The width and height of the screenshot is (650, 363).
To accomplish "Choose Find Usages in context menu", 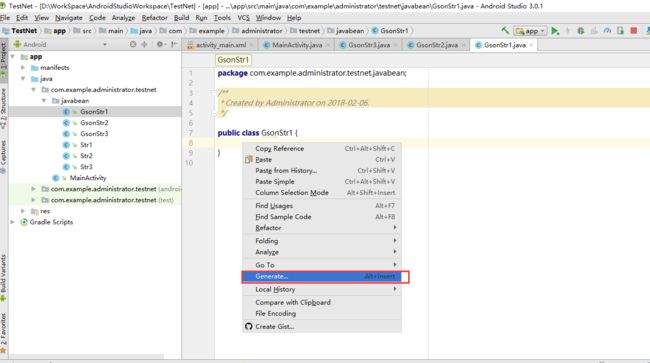I will click(x=322, y=206).
